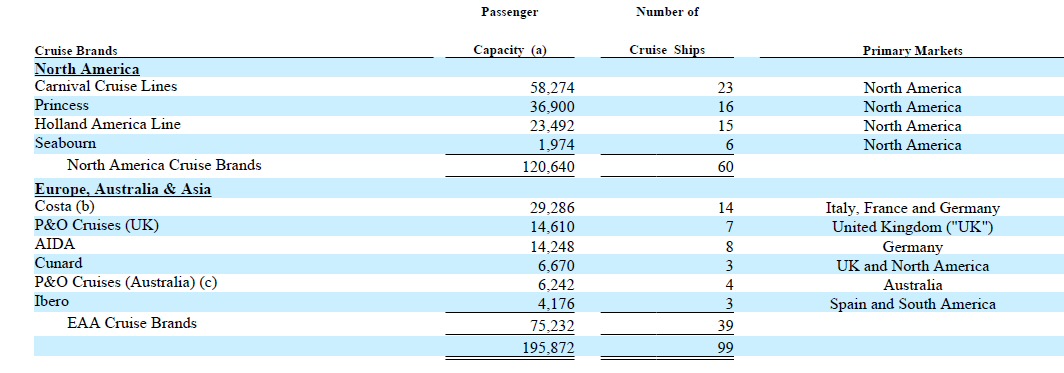Select the Europe, Australia & Asia heading
Viewport: 1064px width, 373px height.
click(x=123, y=189)
